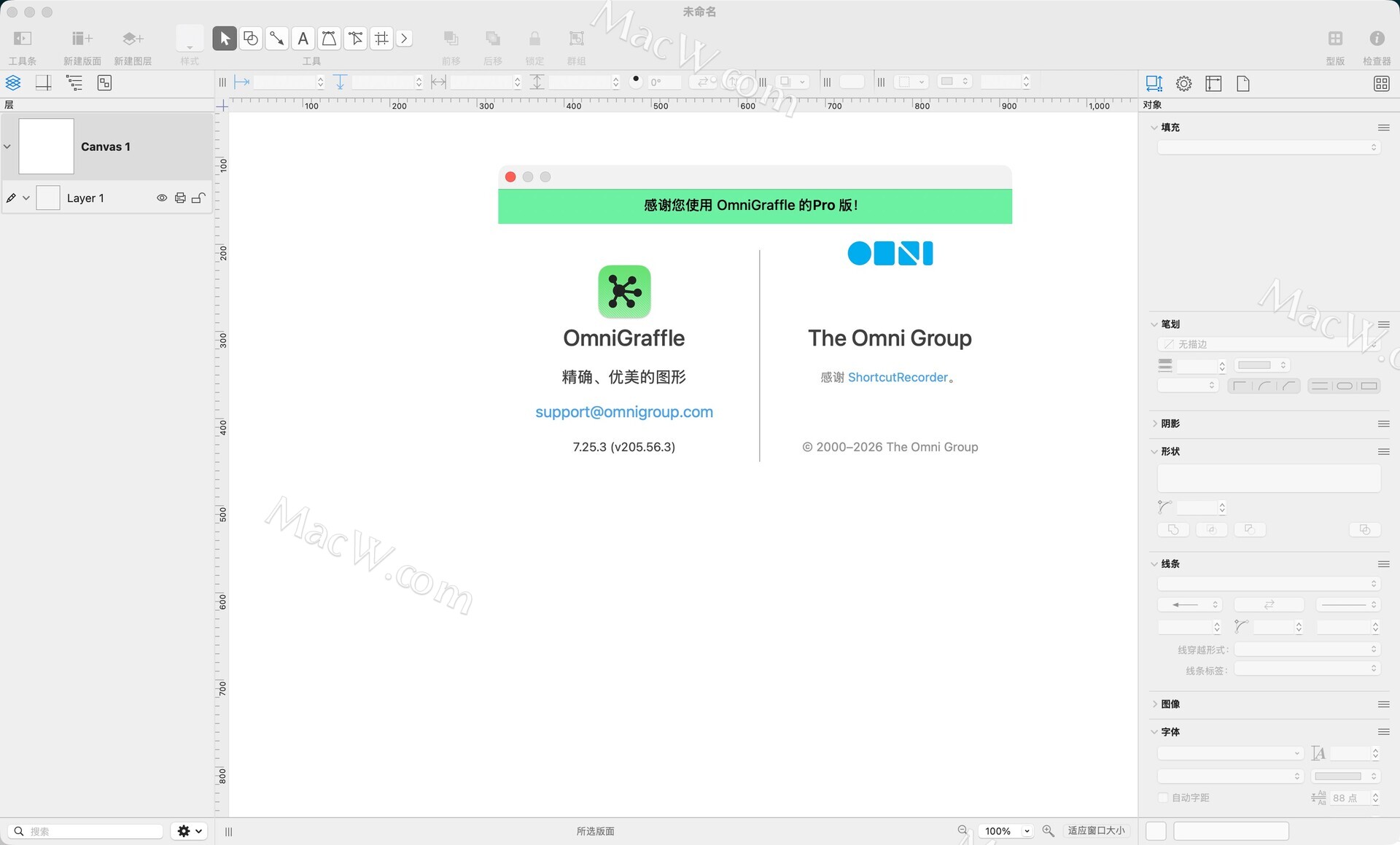Collapse the 笔划 stroke section
The image size is (1400, 845).
point(1154,324)
